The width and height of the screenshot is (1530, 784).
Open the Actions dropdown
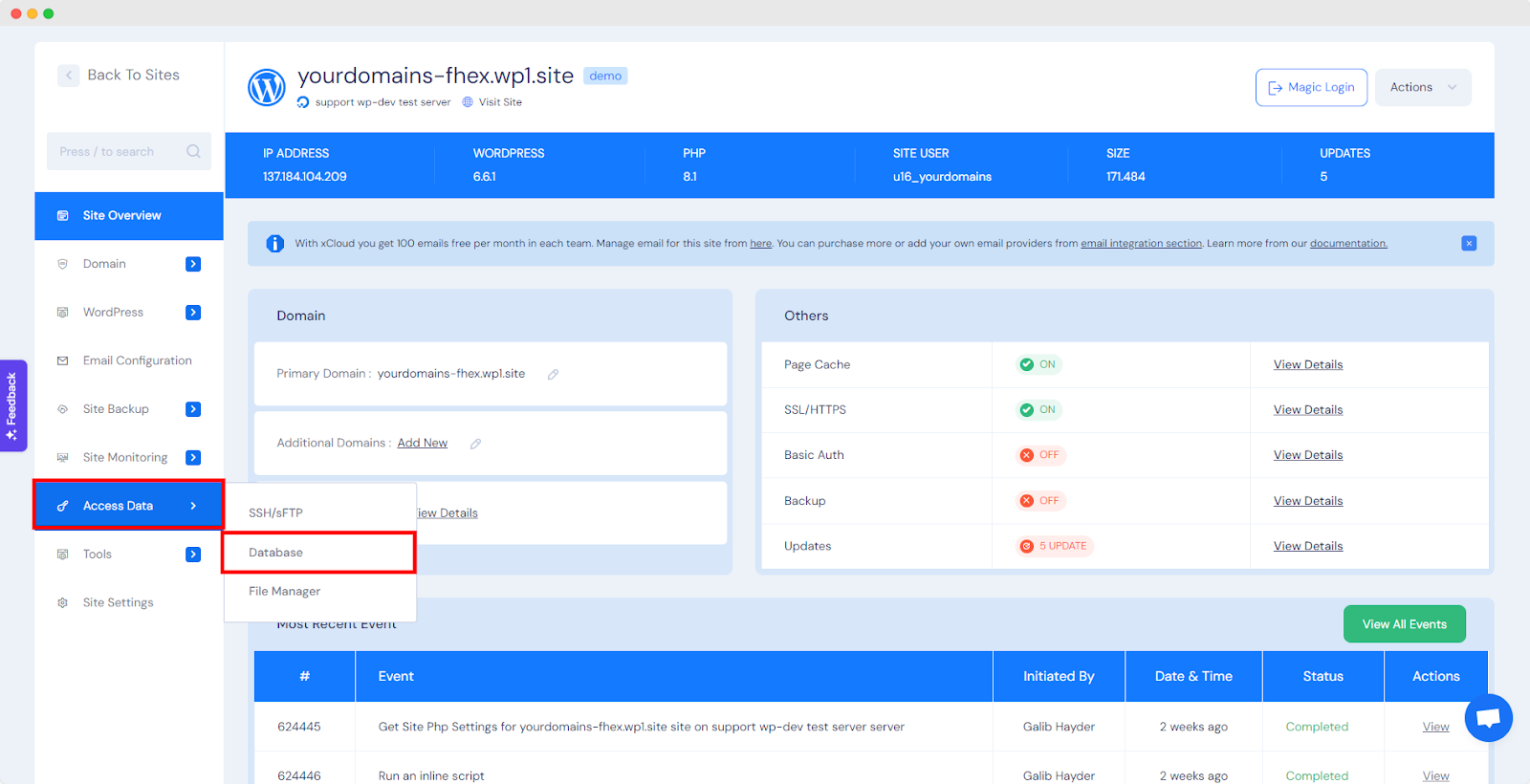coord(1423,87)
